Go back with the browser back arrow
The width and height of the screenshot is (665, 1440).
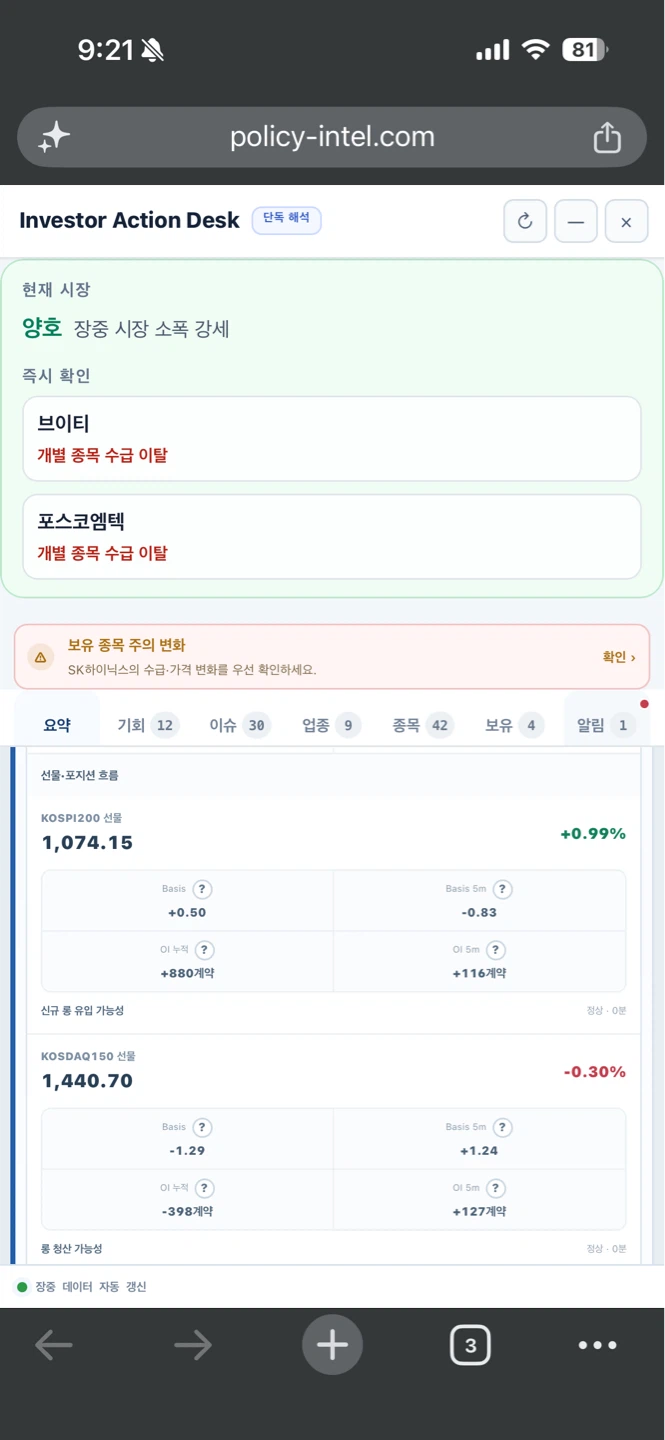click(x=54, y=1345)
